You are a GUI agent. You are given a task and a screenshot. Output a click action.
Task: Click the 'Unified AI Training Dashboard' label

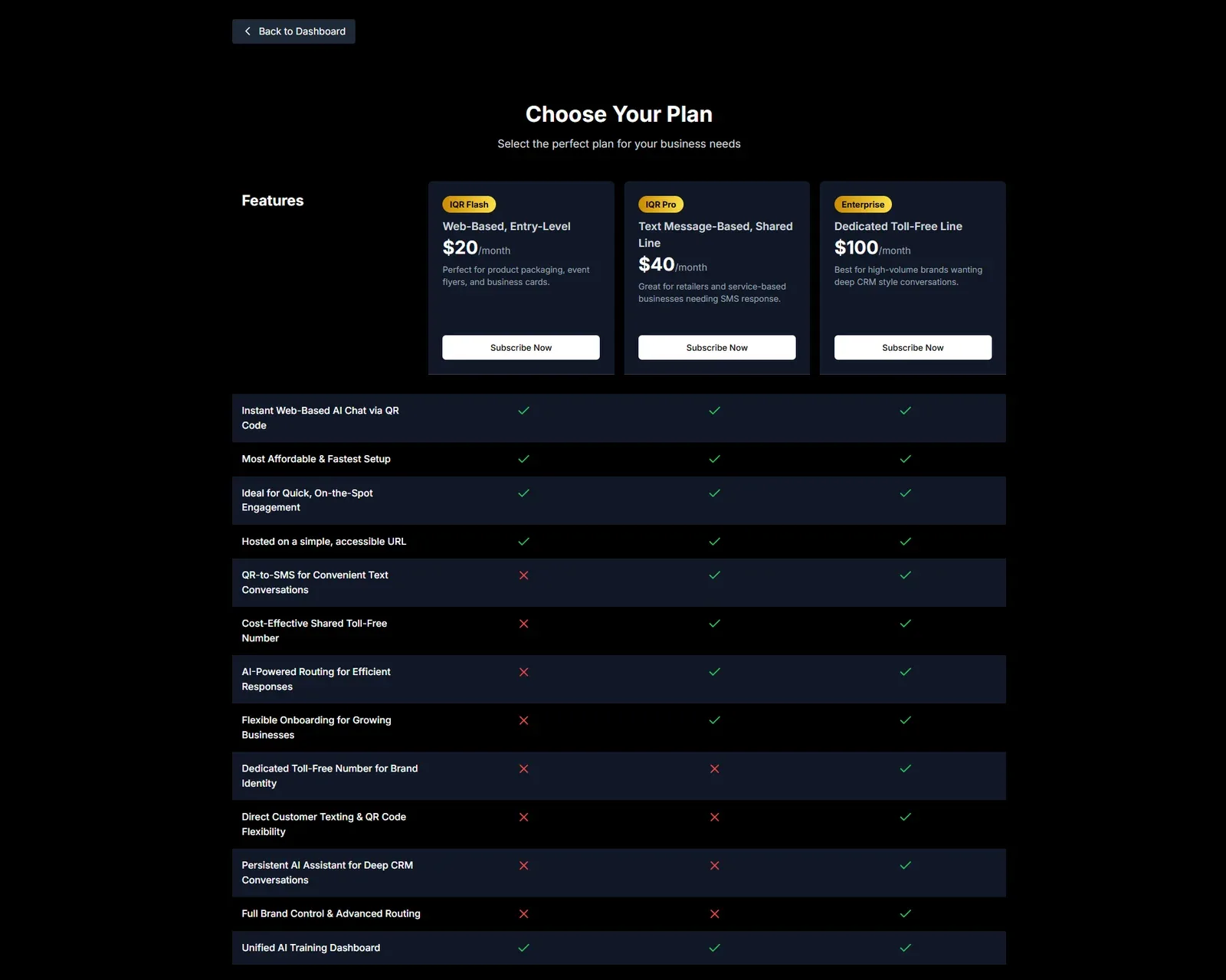[x=311, y=948]
